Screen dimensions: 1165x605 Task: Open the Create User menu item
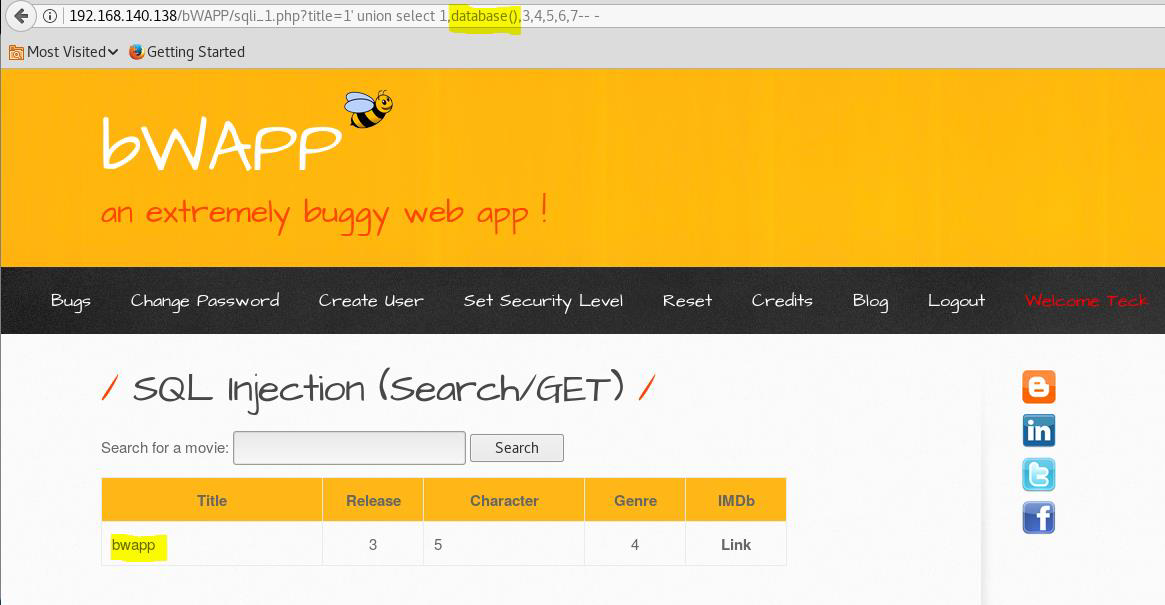point(371,301)
